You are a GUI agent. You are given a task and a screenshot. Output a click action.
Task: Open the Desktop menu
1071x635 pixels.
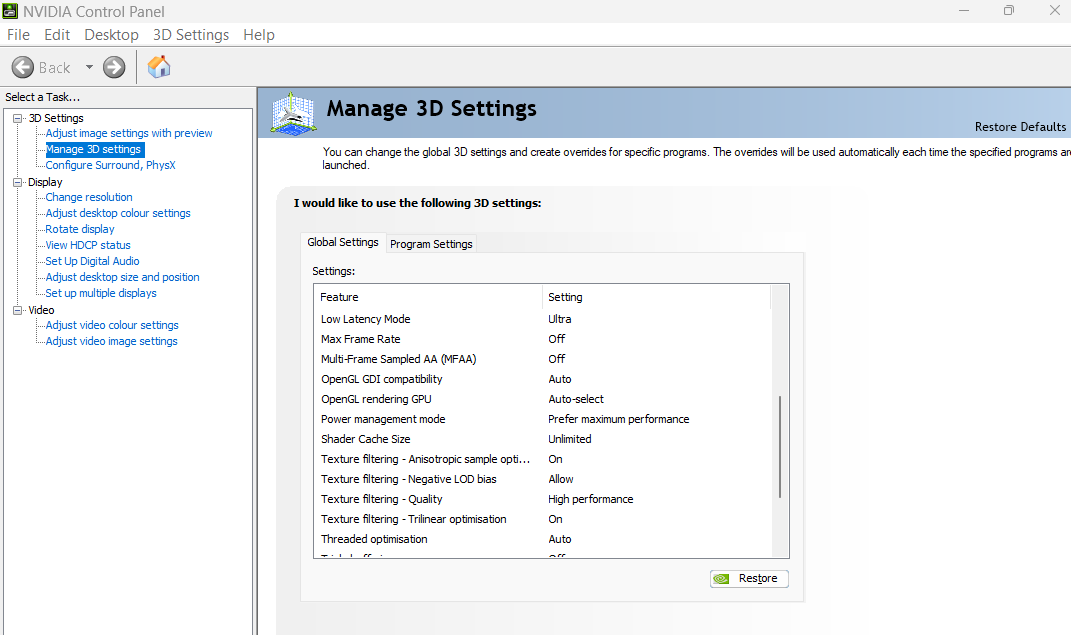[x=111, y=35]
